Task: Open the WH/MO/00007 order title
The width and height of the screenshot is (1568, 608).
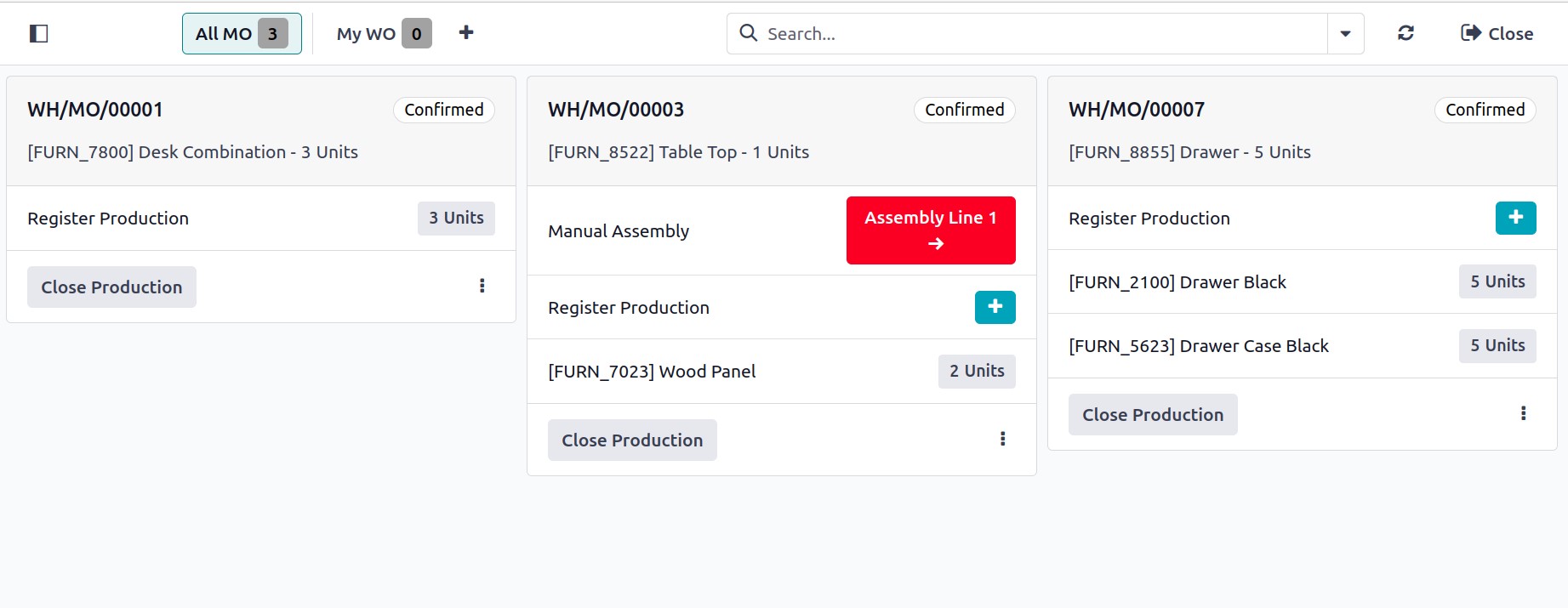Action: [1137, 110]
